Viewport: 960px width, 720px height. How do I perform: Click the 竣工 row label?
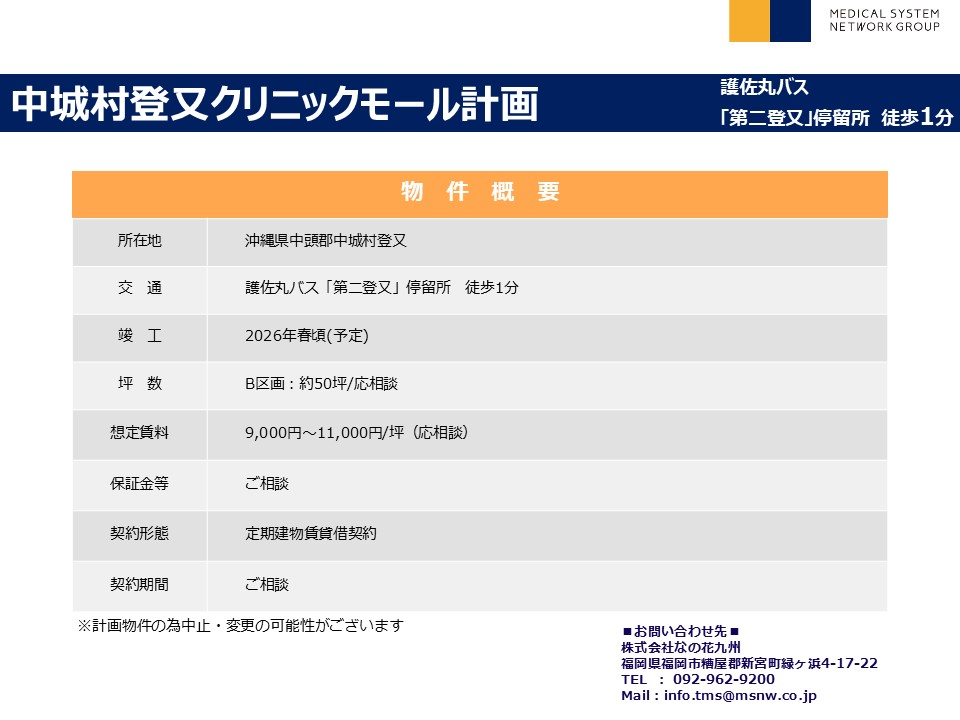tap(140, 336)
